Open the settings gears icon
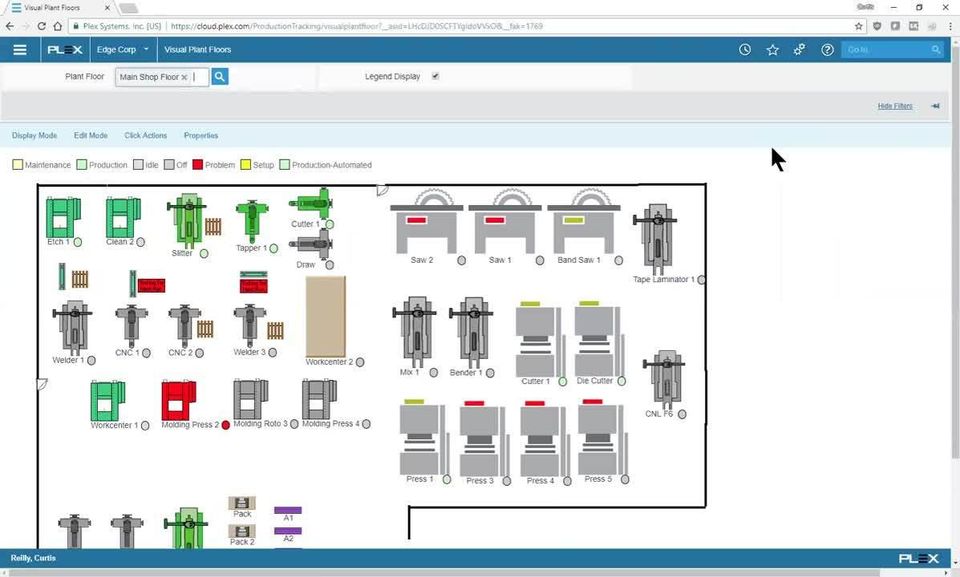Image resolution: width=960 pixels, height=577 pixels. pyautogui.click(x=800, y=50)
